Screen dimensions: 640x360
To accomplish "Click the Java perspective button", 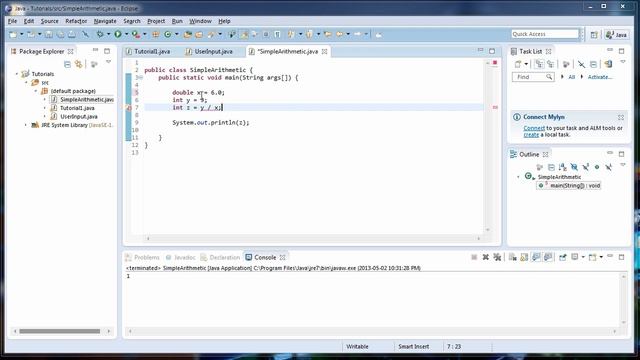I will 617,35.
